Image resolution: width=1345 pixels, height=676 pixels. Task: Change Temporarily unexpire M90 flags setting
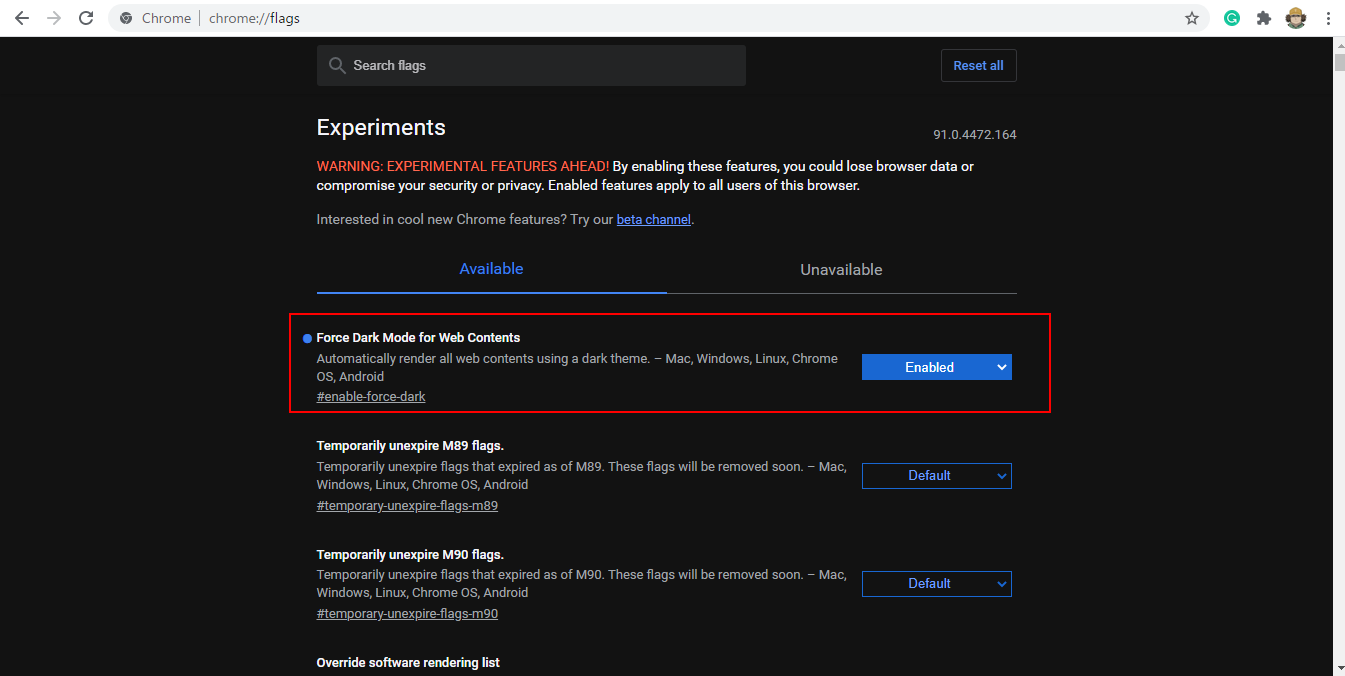[x=936, y=583]
